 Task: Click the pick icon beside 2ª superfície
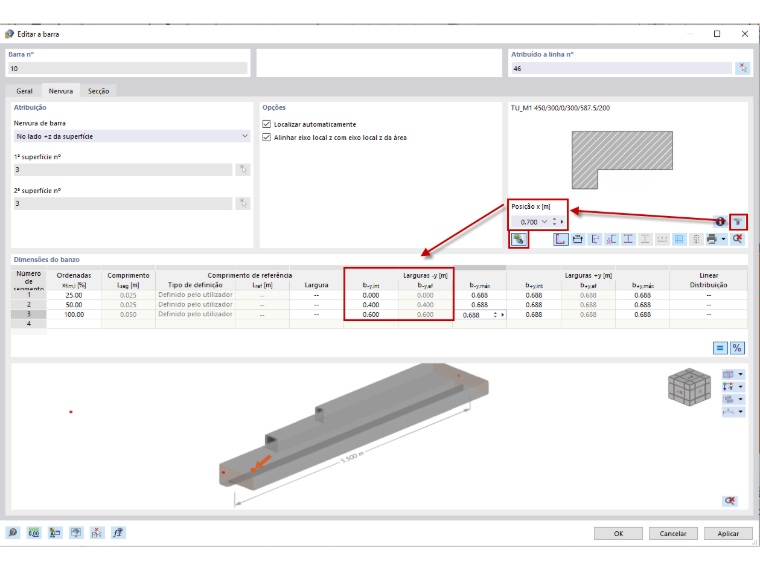(x=243, y=204)
